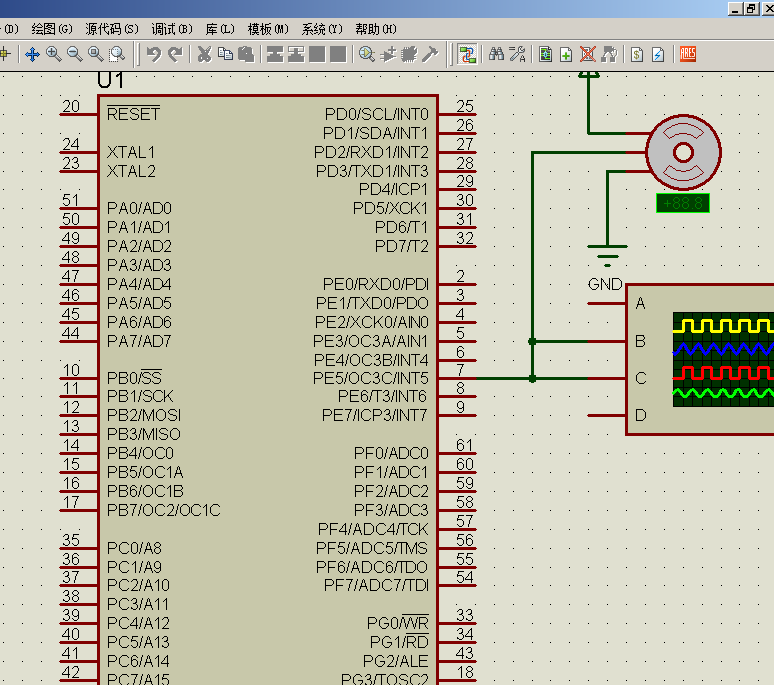Image resolution: width=774 pixels, height=685 pixels.
Task: Click the power terminal arrow above the motor
Action: 589,75
